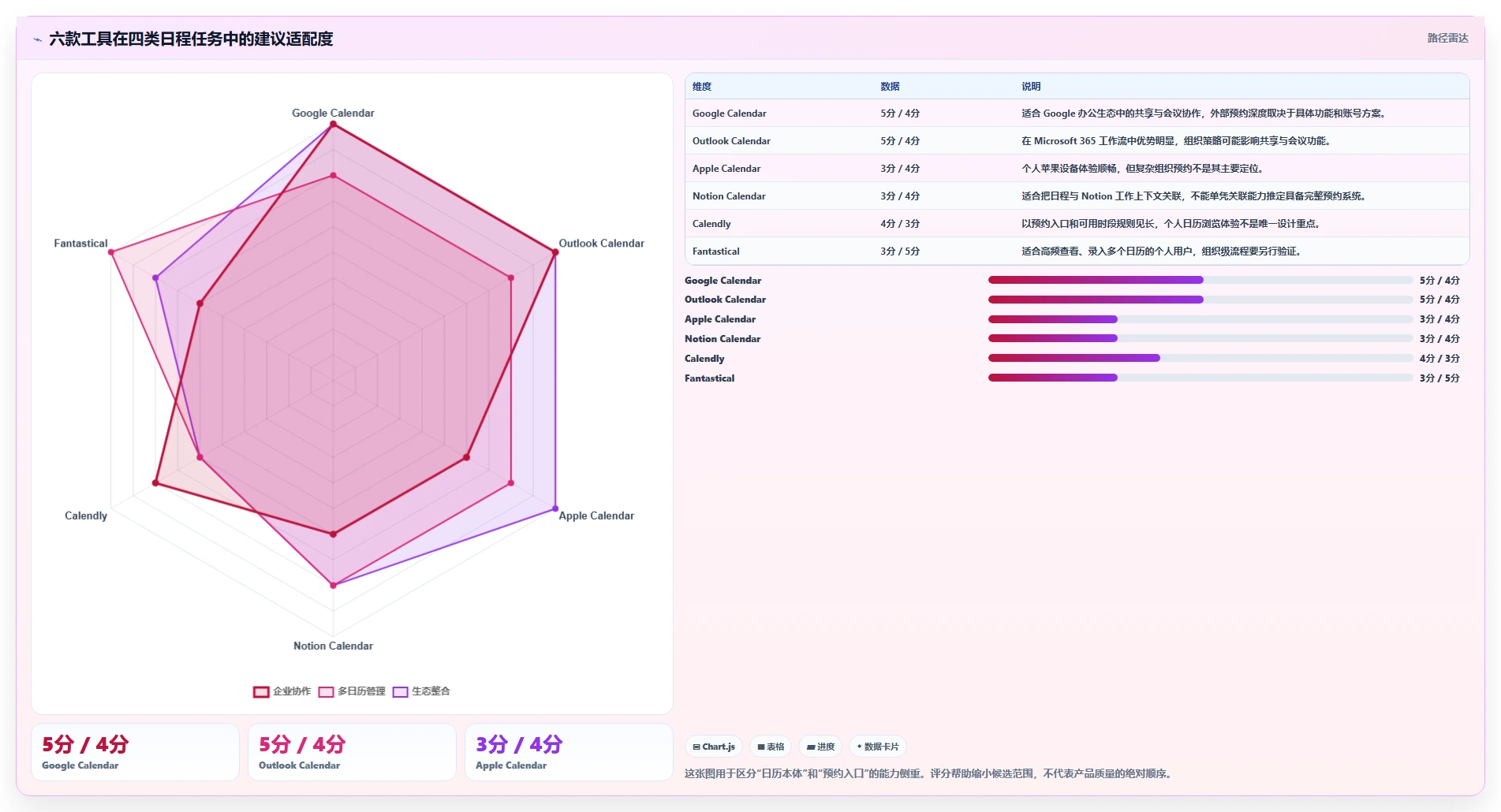Toggle the 多日历管理 legend series
Image resolution: width=1501 pixels, height=812 pixels.
point(352,691)
